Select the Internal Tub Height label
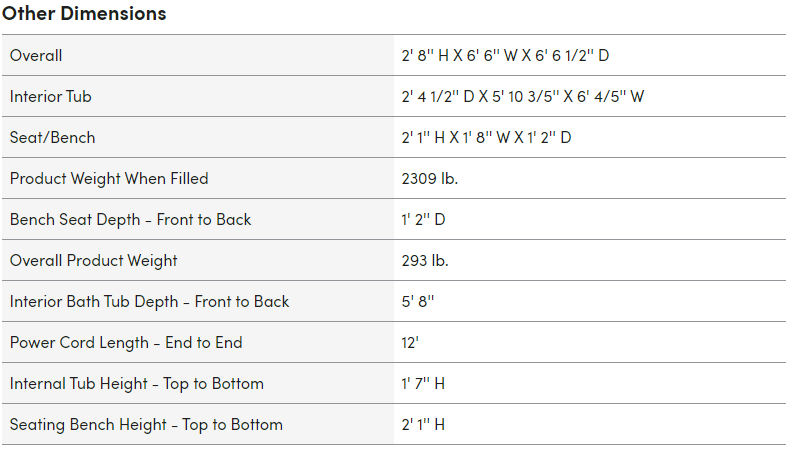The image size is (793, 457). point(137,383)
